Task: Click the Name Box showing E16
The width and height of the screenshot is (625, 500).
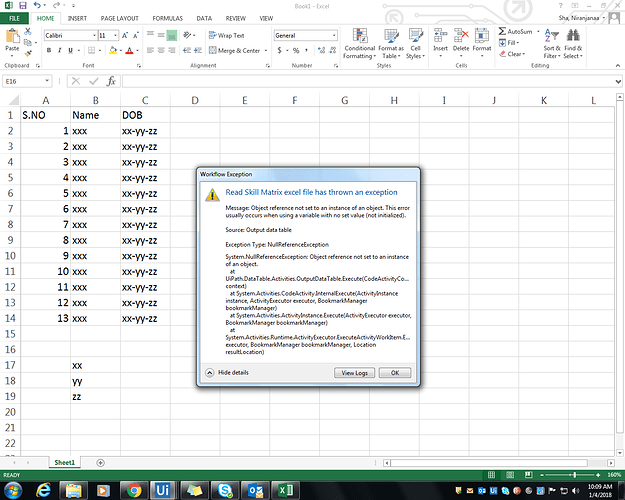Action: pyautogui.click(x=27, y=81)
